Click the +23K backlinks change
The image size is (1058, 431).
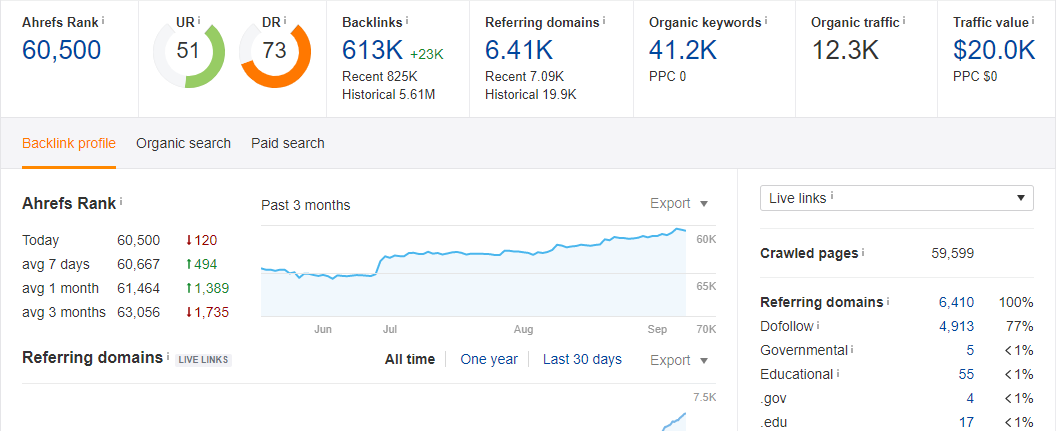426,55
